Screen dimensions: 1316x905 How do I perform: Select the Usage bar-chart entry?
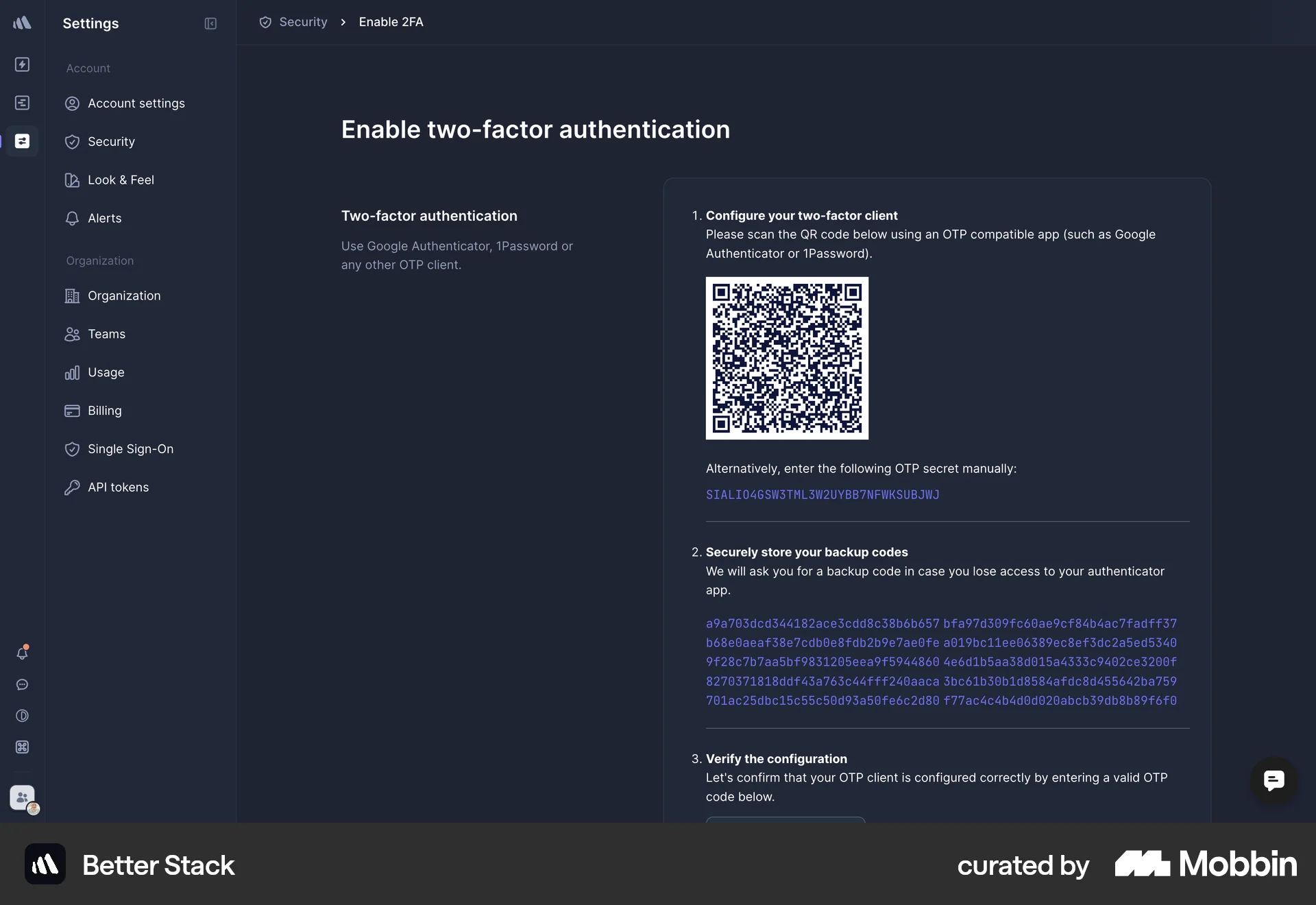(x=106, y=372)
